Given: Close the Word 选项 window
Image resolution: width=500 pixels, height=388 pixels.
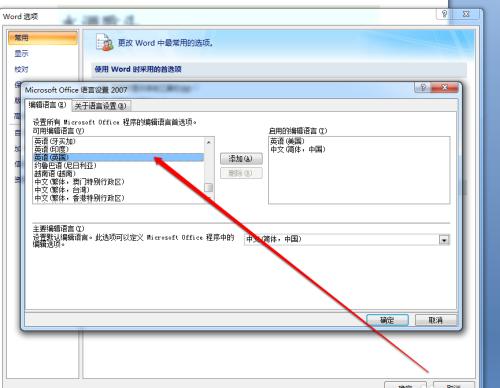Looking at the screenshot, I should coord(466,14).
